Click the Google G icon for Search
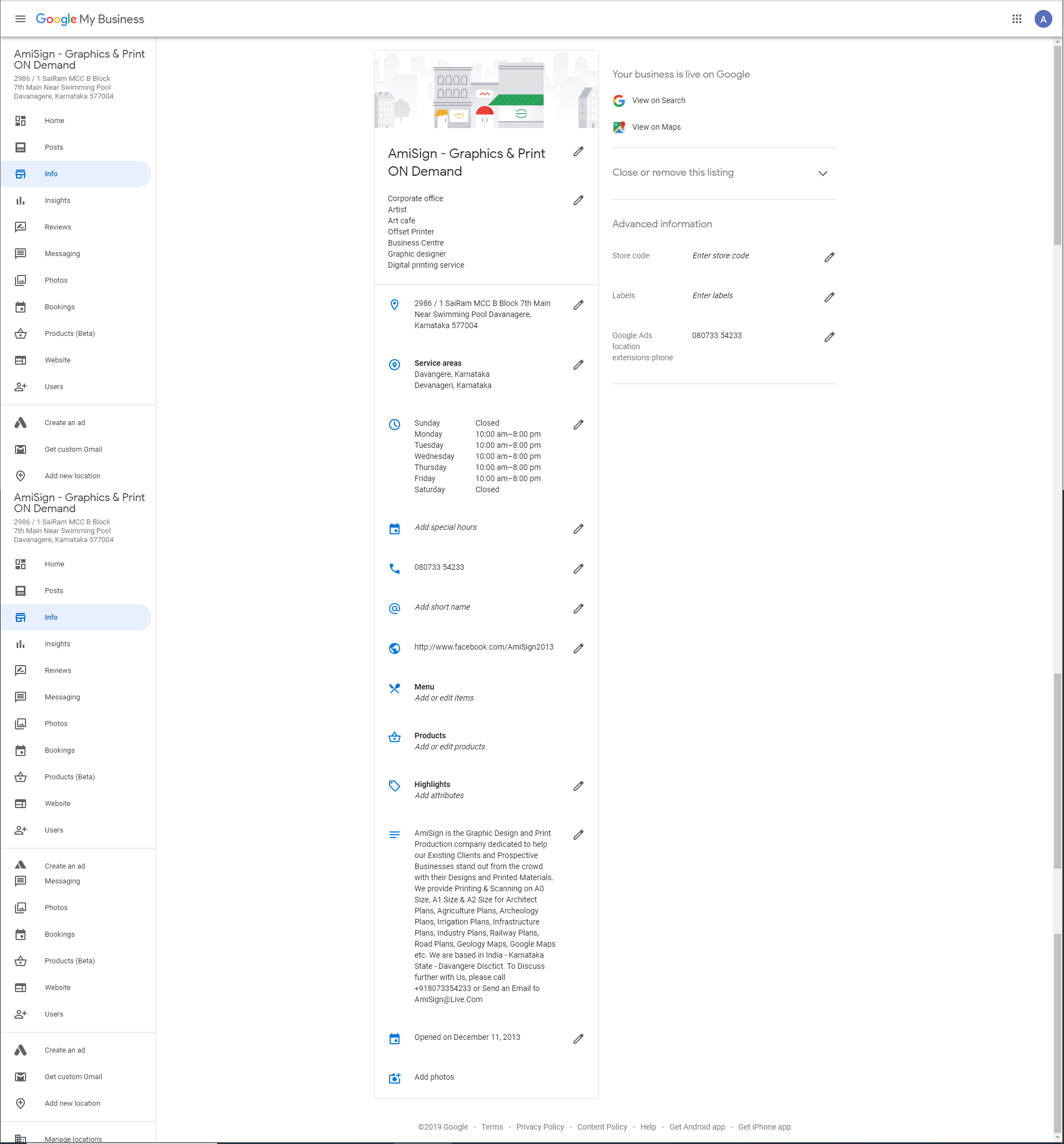1064x1144 pixels. 619,101
